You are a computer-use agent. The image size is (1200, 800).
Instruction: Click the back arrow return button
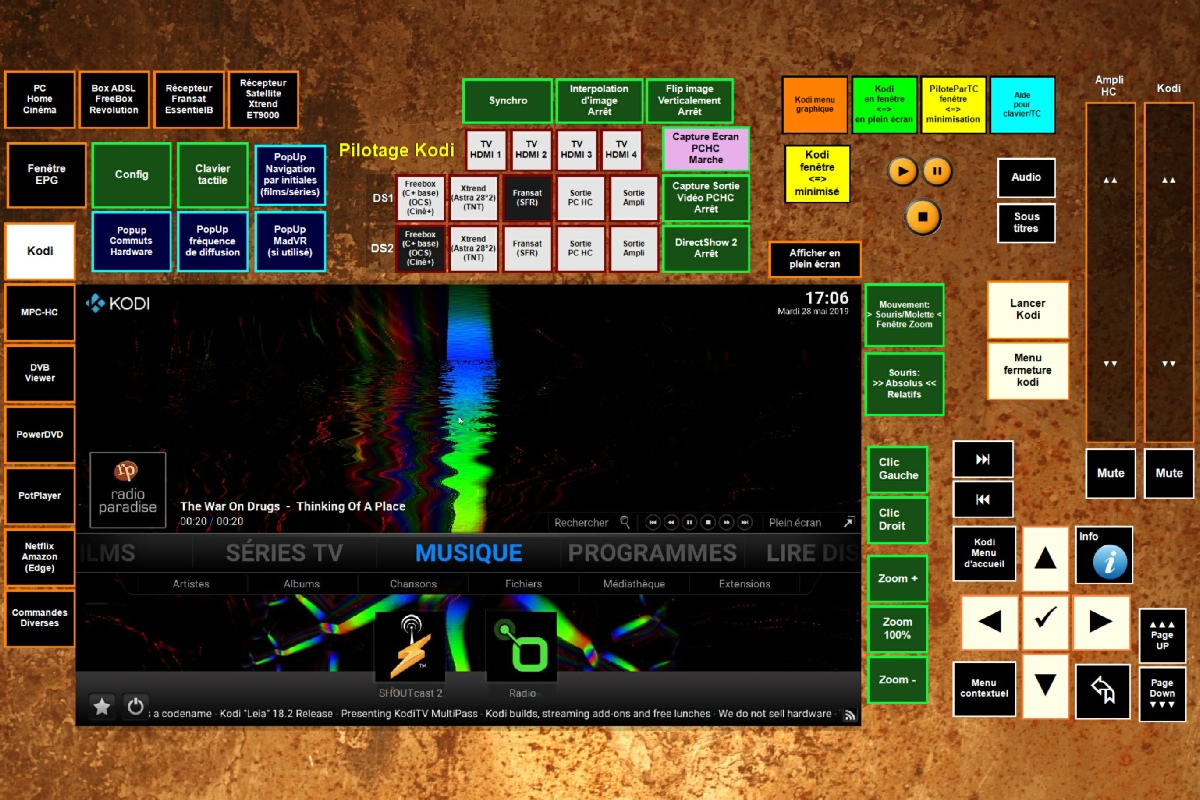[x=1103, y=691]
